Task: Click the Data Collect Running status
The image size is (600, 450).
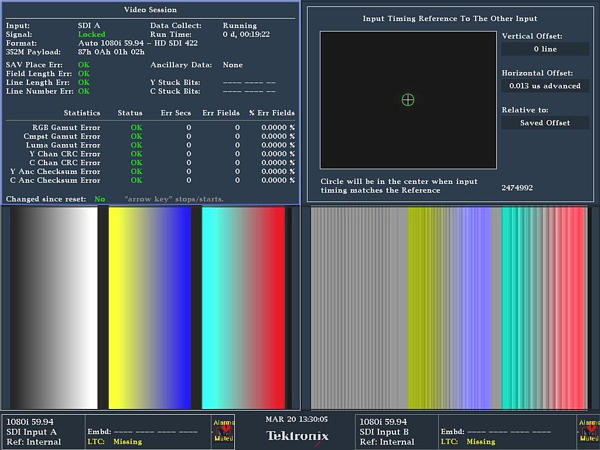Action: pos(240,25)
